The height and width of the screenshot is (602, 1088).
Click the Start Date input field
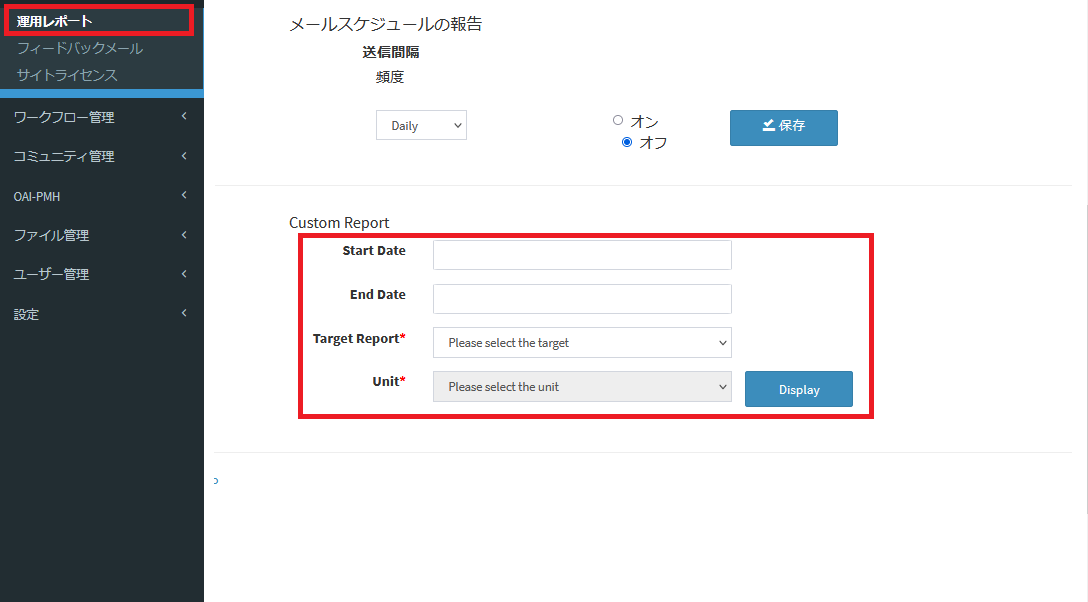tap(582, 255)
